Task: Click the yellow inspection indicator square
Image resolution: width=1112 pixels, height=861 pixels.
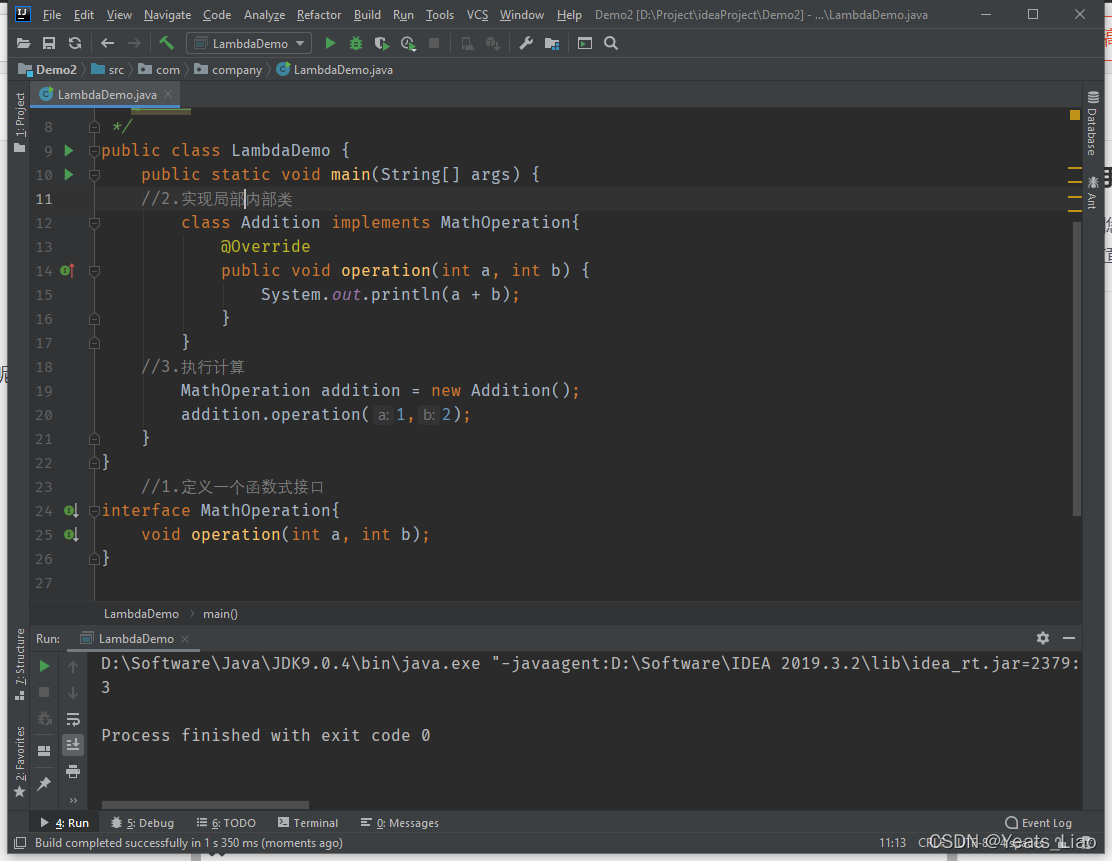Action: point(1074,115)
